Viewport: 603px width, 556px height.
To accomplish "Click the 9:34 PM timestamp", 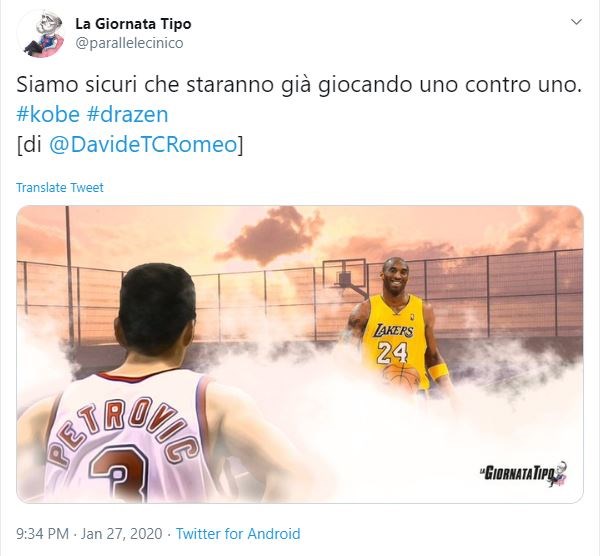I will [42, 534].
